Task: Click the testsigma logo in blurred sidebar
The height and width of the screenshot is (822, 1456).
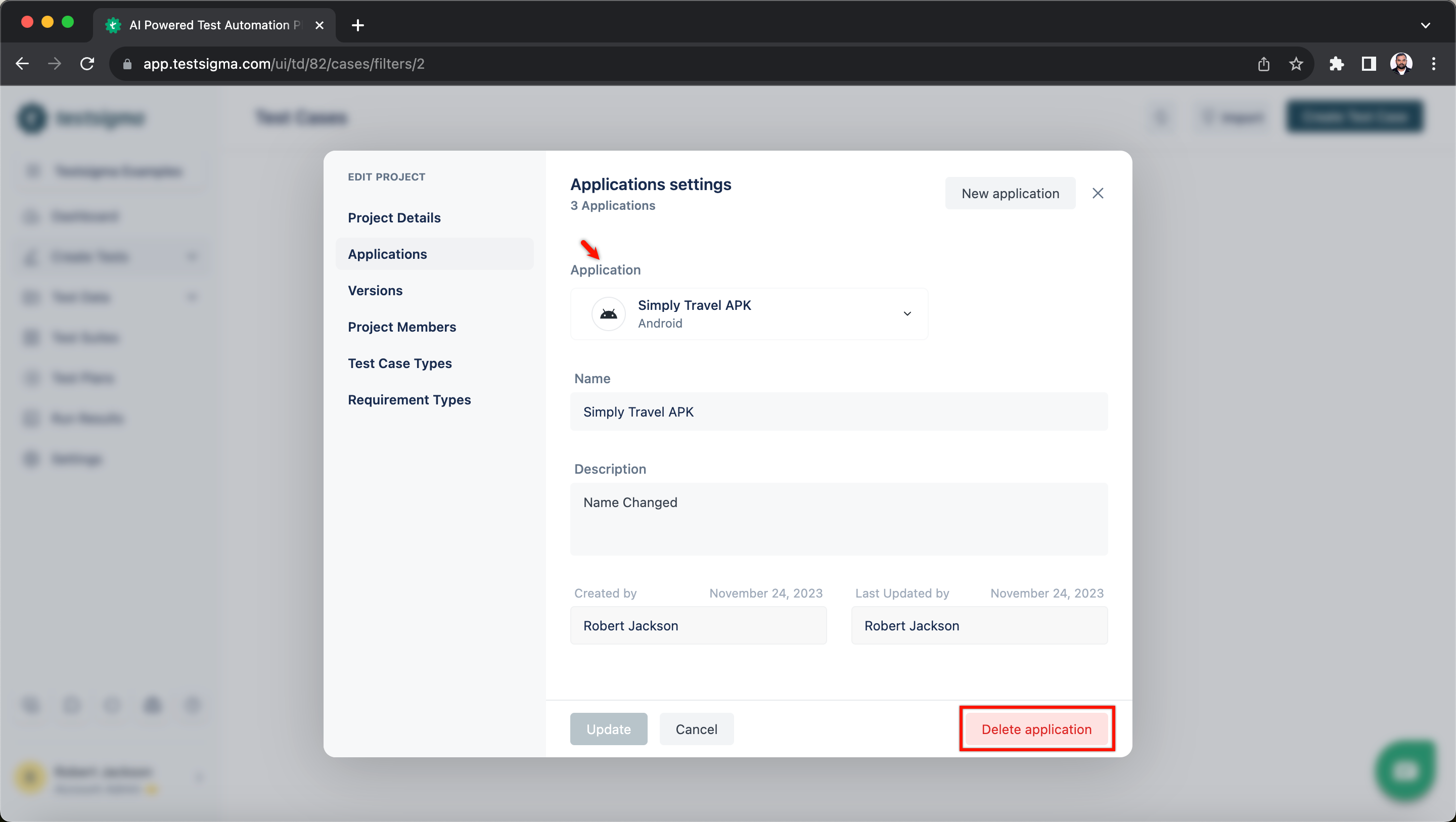Action: 80,118
